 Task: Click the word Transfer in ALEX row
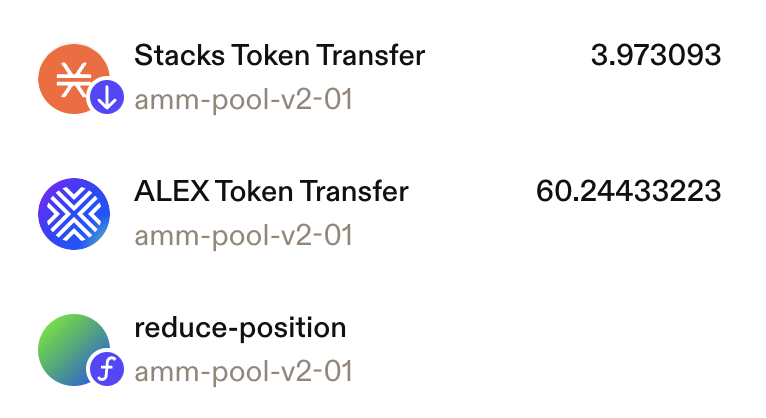point(354,191)
